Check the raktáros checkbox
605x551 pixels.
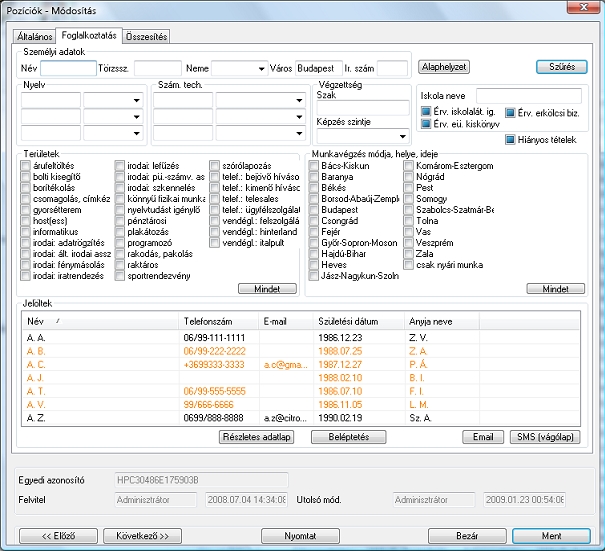click(x=120, y=265)
